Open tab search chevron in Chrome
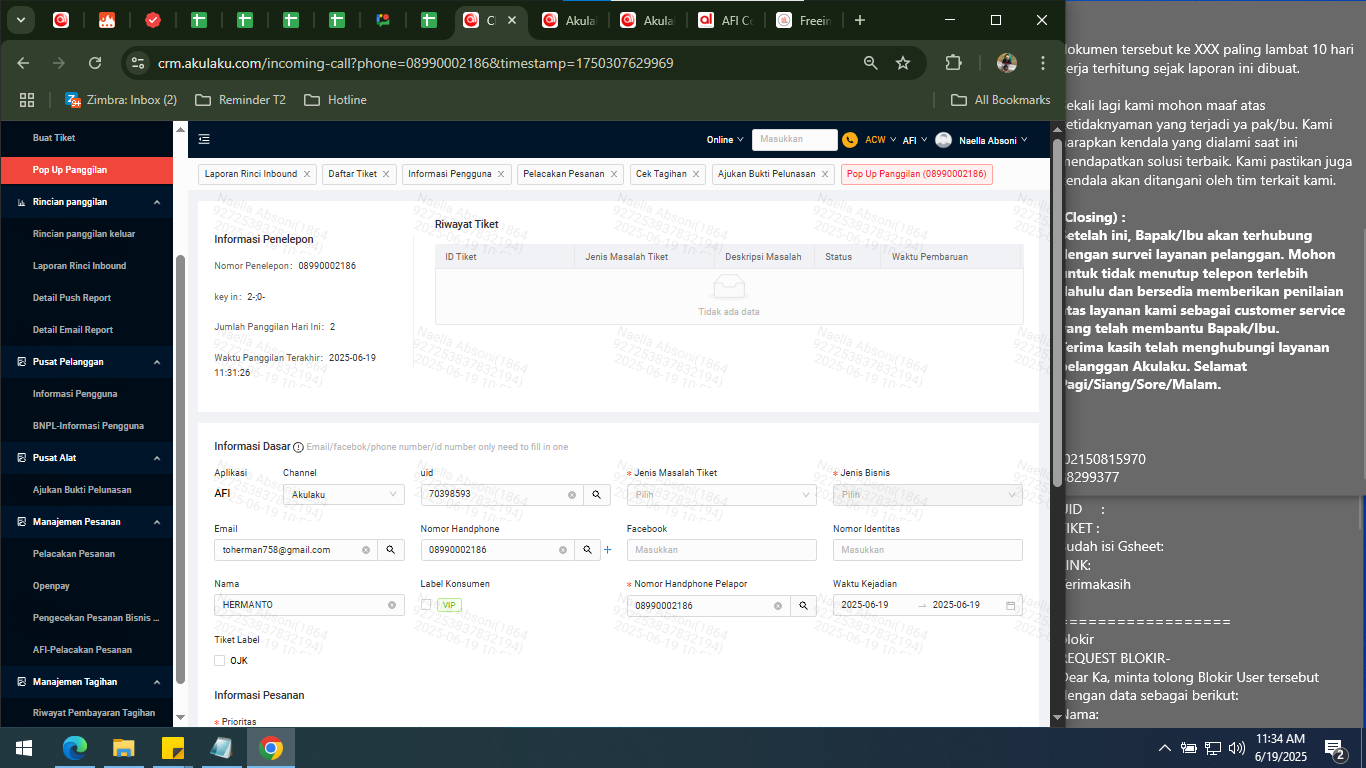1366x768 pixels. (20, 20)
